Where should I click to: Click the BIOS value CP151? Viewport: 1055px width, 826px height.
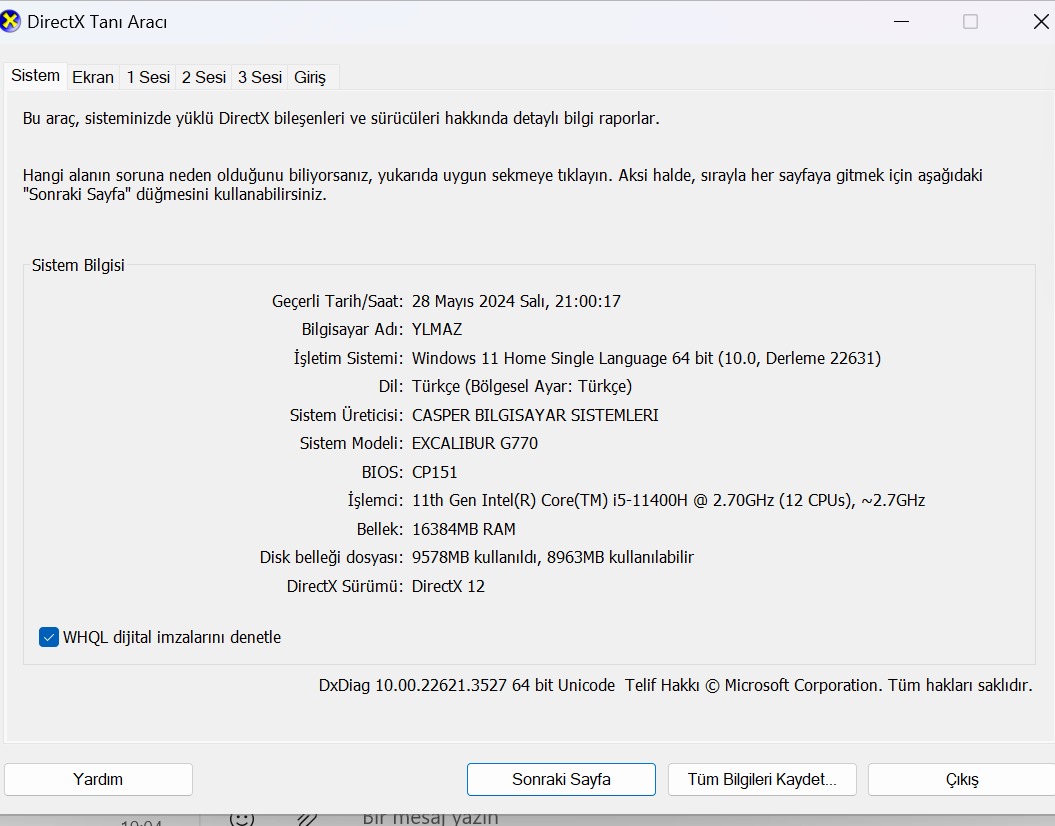coord(435,472)
